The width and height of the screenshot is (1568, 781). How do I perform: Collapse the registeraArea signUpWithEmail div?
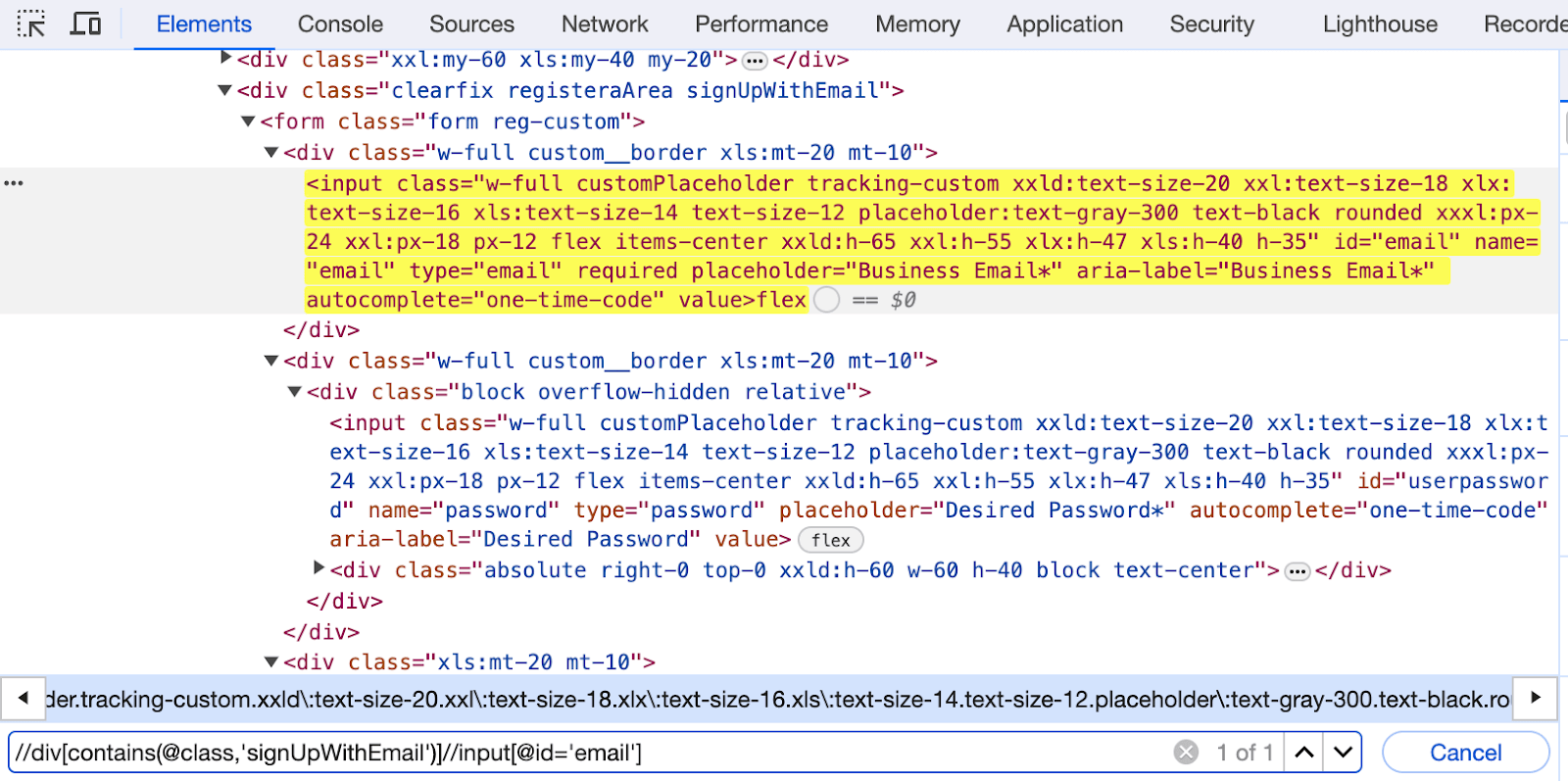tap(224, 90)
